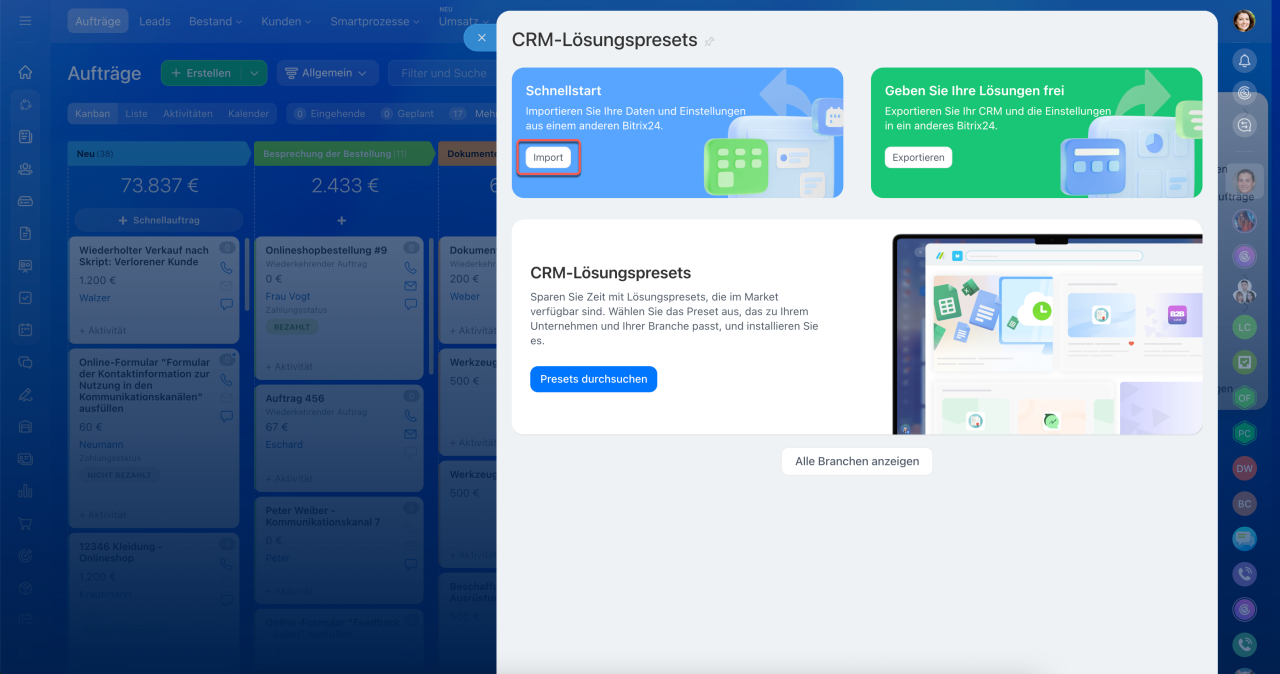Click the Import button in Schnellstart
The width and height of the screenshot is (1280, 674).
click(x=548, y=158)
